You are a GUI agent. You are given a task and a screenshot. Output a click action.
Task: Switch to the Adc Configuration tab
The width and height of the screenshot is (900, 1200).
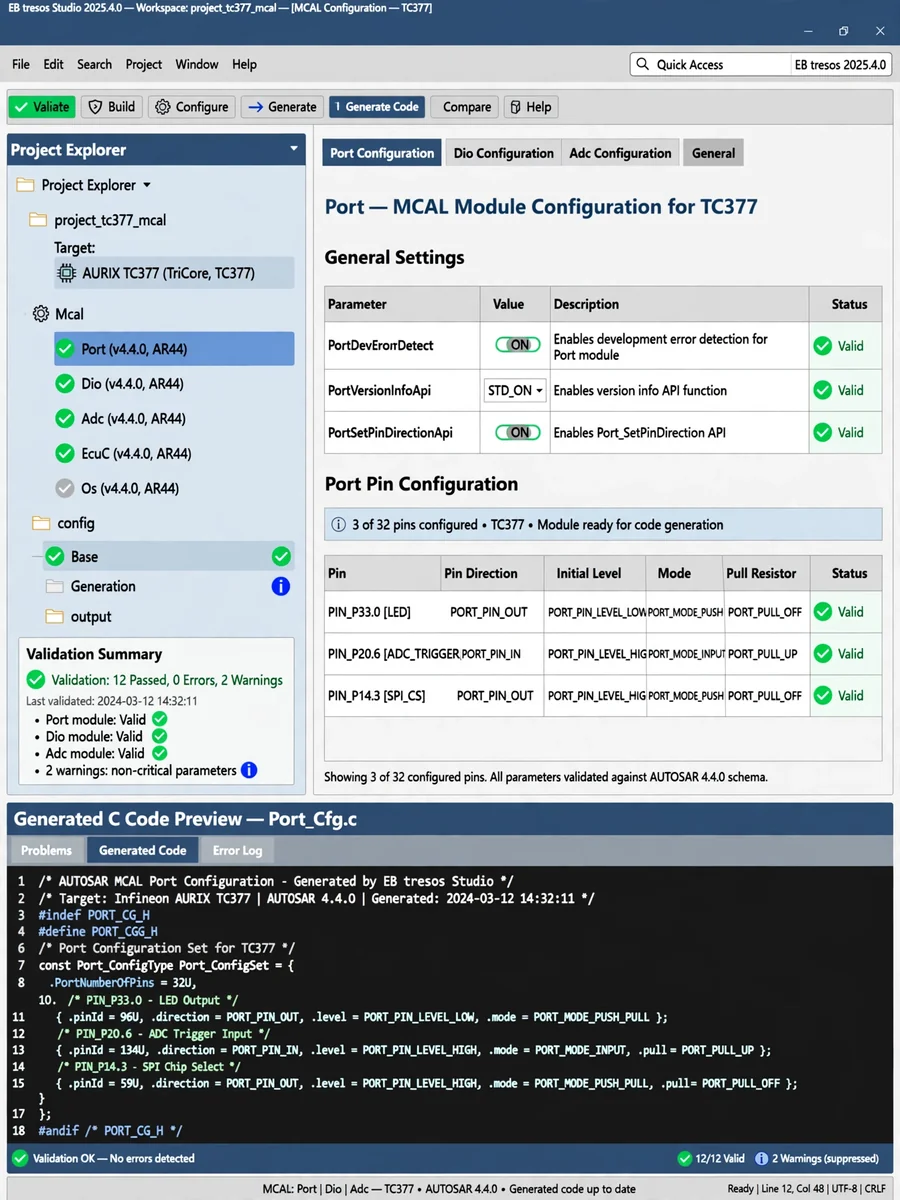click(x=620, y=153)
